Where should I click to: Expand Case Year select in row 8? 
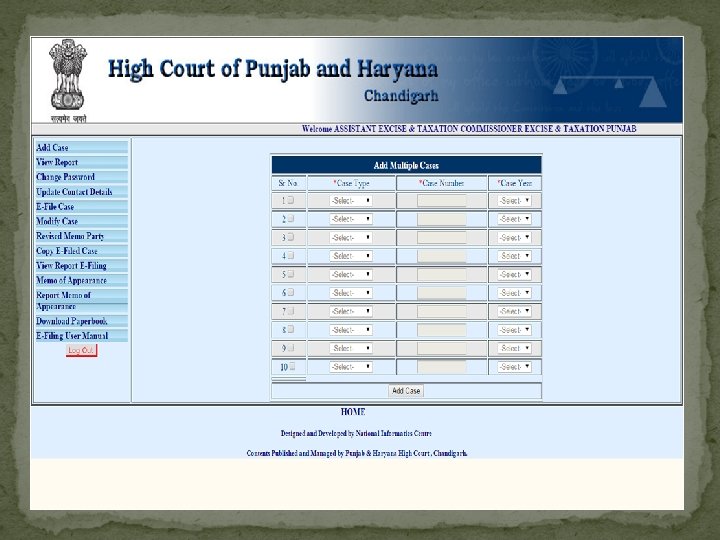click(x=514, y=330)
